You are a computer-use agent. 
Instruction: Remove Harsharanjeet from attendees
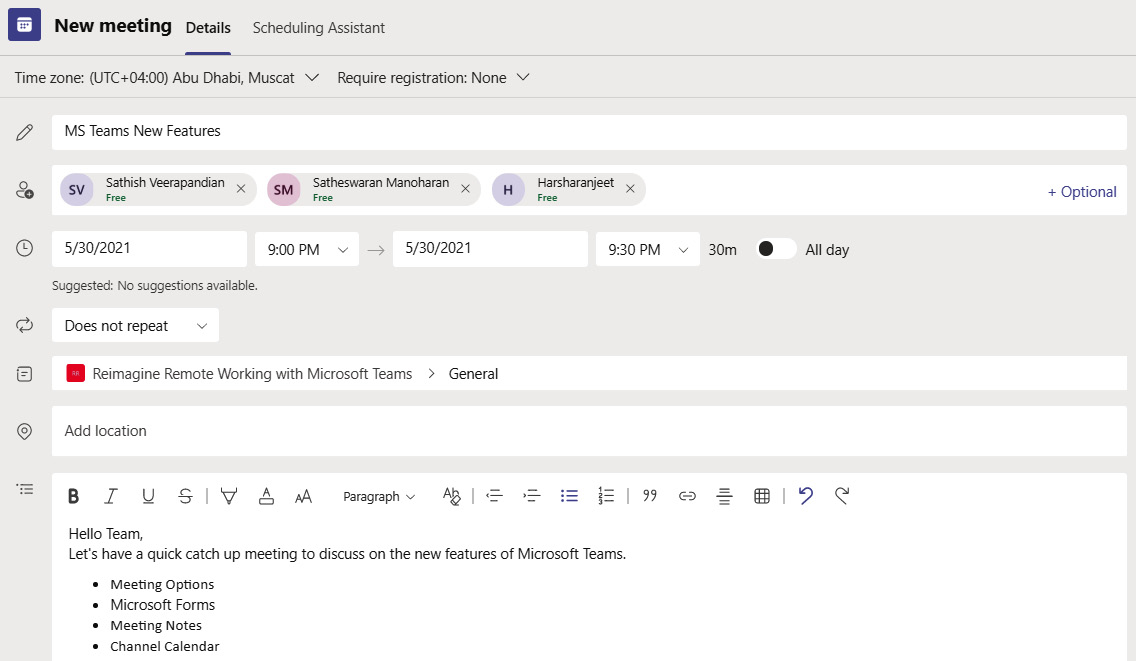point(630,188)
